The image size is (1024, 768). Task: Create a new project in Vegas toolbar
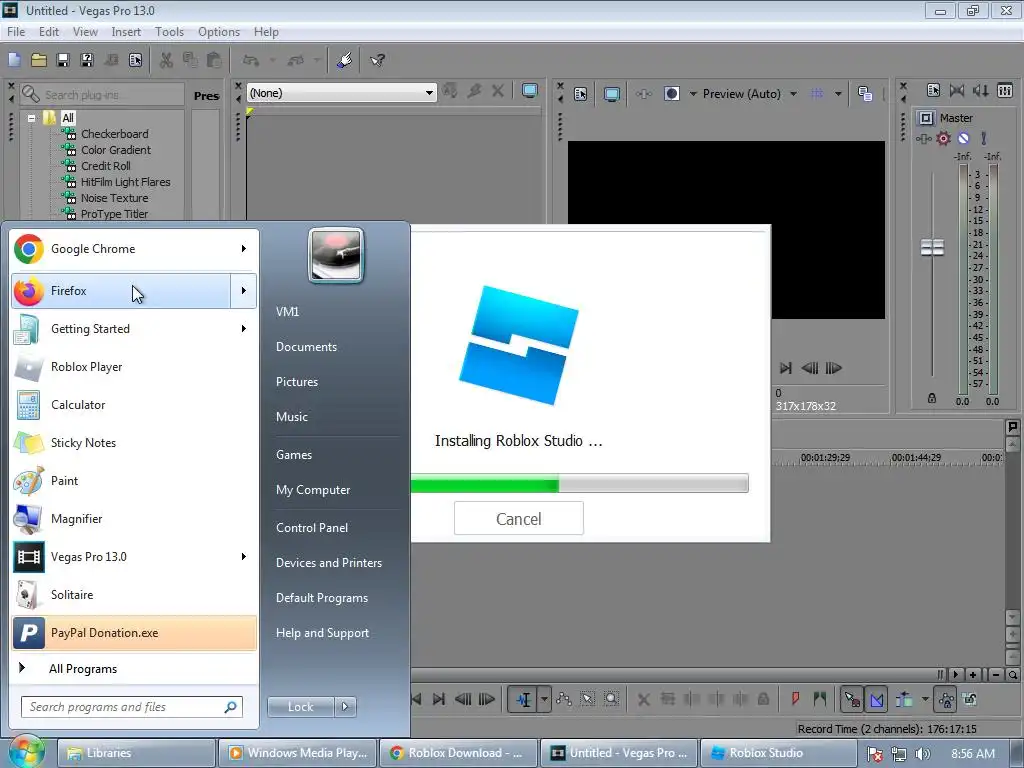[14, 60]
